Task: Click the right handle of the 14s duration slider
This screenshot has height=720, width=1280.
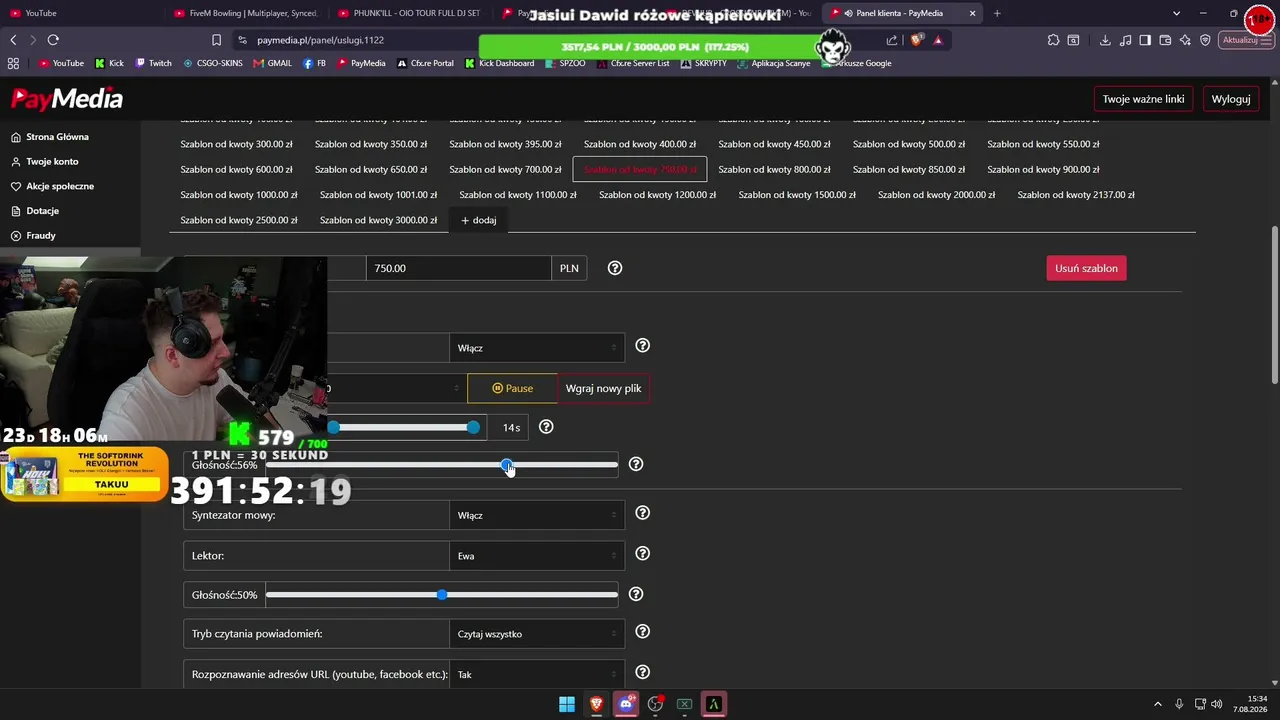Action: (x=473, y=428)
